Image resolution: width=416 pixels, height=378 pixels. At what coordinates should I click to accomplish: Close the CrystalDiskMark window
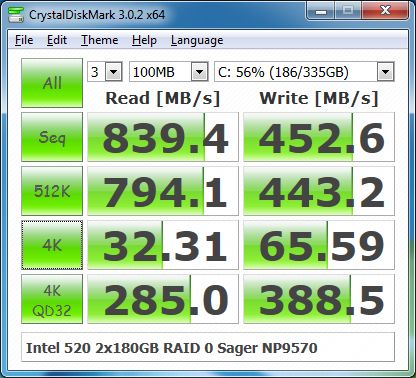pos(386,11)
